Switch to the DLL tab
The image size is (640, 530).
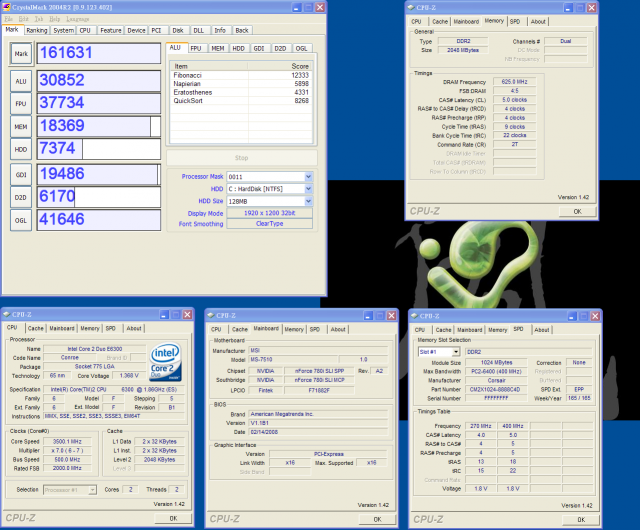click(199, 30)
